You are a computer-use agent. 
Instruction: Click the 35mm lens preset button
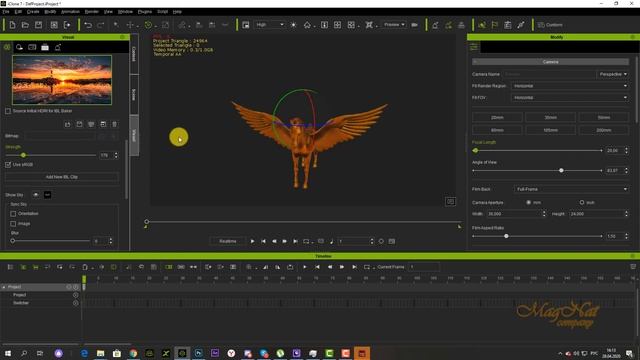coord(550,118)
